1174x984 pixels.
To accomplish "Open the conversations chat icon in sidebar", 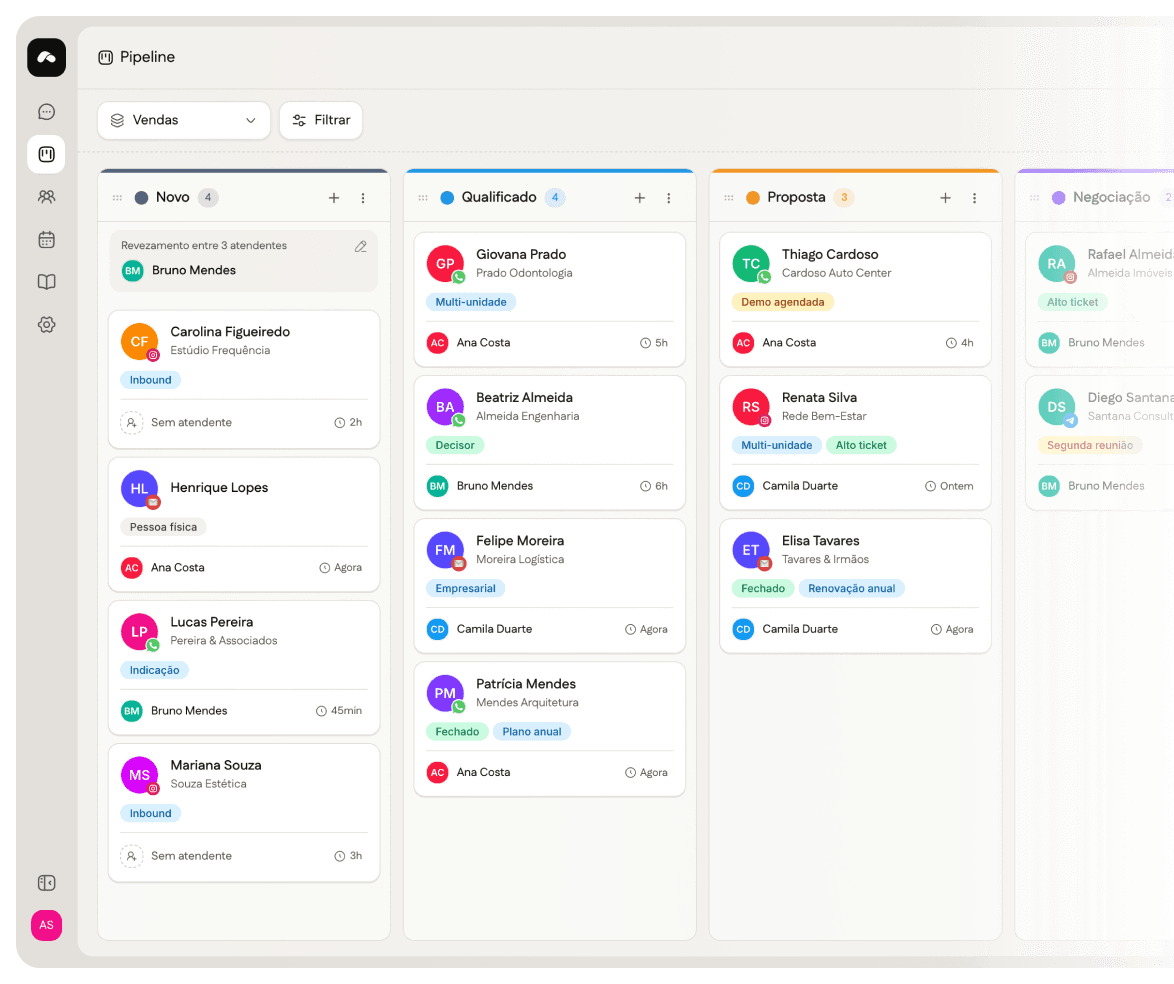I will (46, 112).
